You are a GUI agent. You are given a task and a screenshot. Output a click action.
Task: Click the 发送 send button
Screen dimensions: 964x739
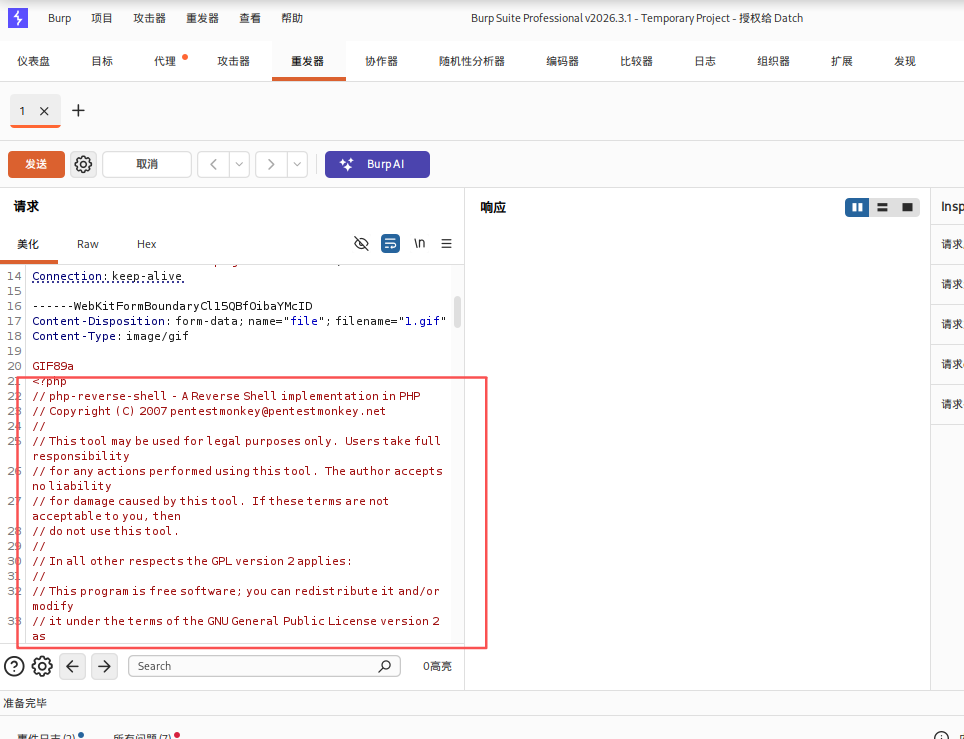click(36, 164)
